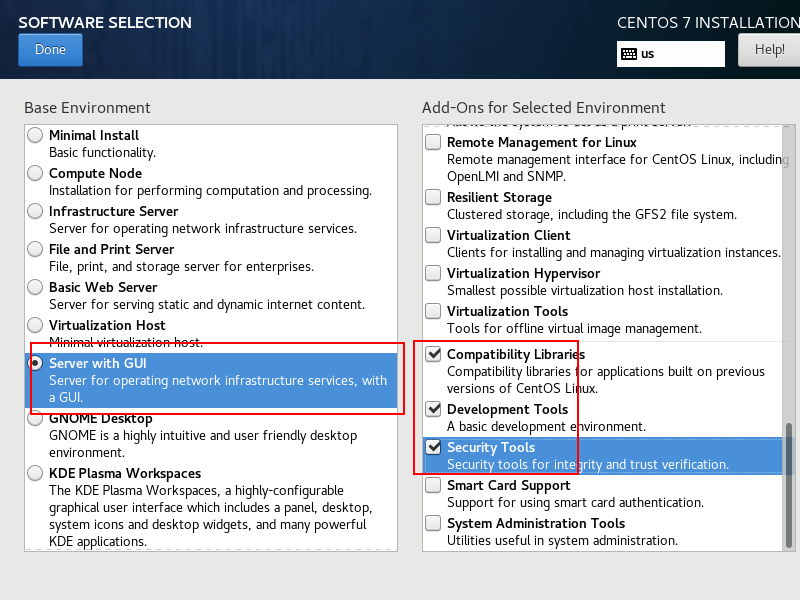Select Basic Web Server radio button
Image resolution: width=800 pixels, height=600 pixels.
pos(36,287)
